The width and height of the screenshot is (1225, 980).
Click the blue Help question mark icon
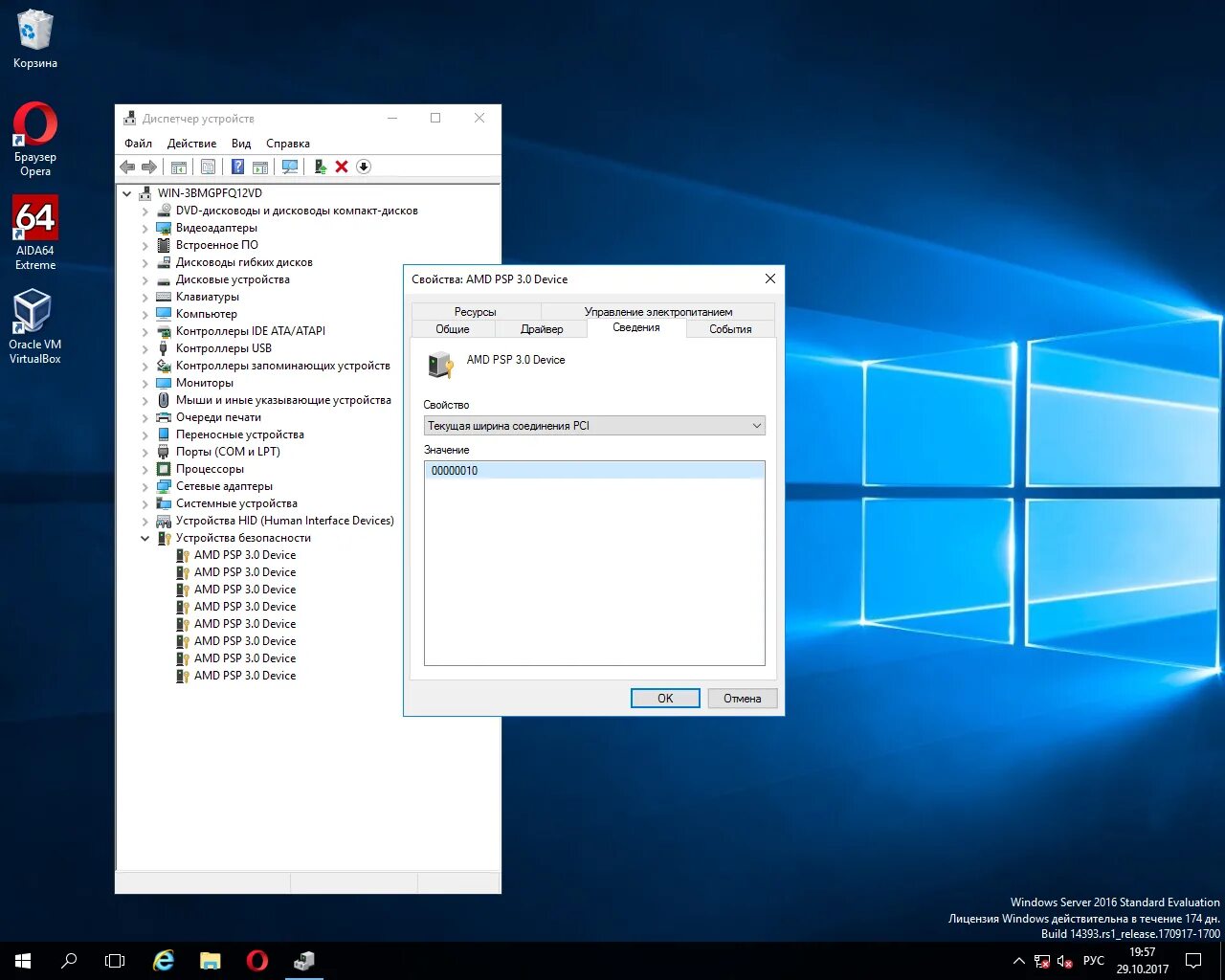point(238,167)
